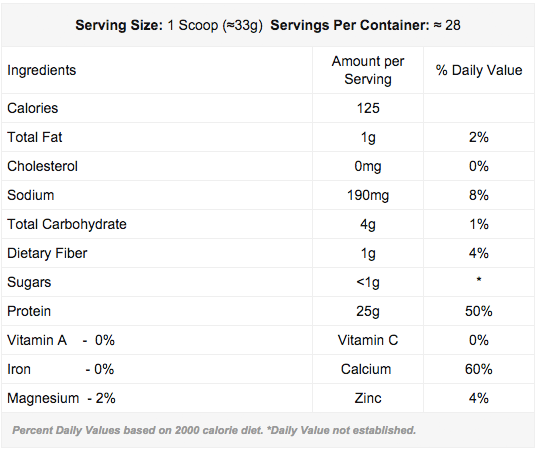Screen dimensions: 542x450
Task: Click the Sugars asterisk daily value
Action: click(479, 279)
